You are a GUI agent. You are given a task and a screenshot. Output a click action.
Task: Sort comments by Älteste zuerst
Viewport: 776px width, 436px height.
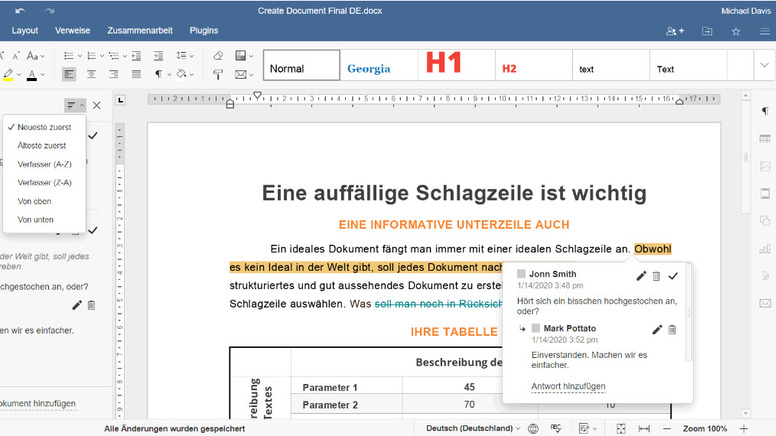[45, 145]
